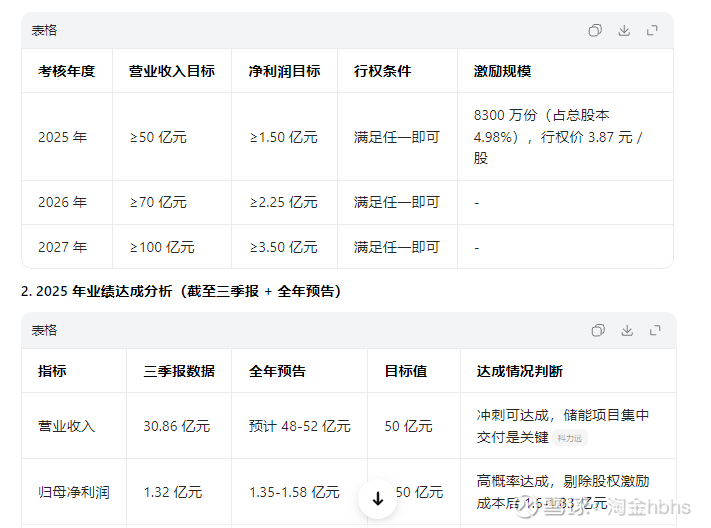Copy the first table's contents
This screenshot has height=528, width=711.
595,31
